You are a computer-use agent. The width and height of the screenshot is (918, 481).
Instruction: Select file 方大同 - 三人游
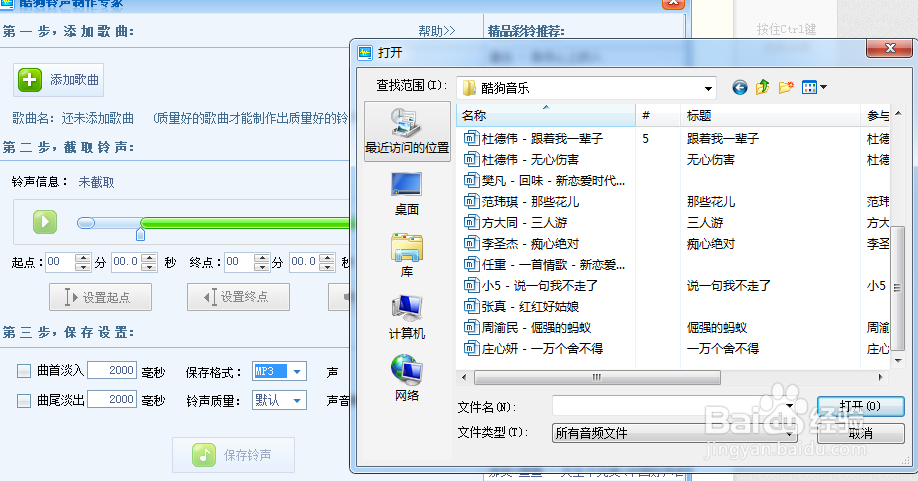pyautogui.click(x=515, y=223)
